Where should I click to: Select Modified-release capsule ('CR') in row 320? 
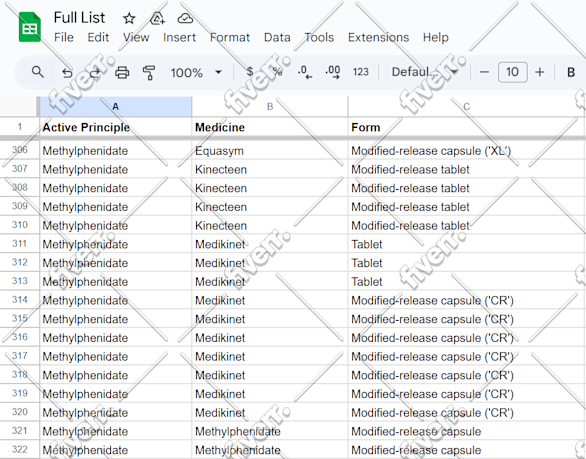[466, 412]
